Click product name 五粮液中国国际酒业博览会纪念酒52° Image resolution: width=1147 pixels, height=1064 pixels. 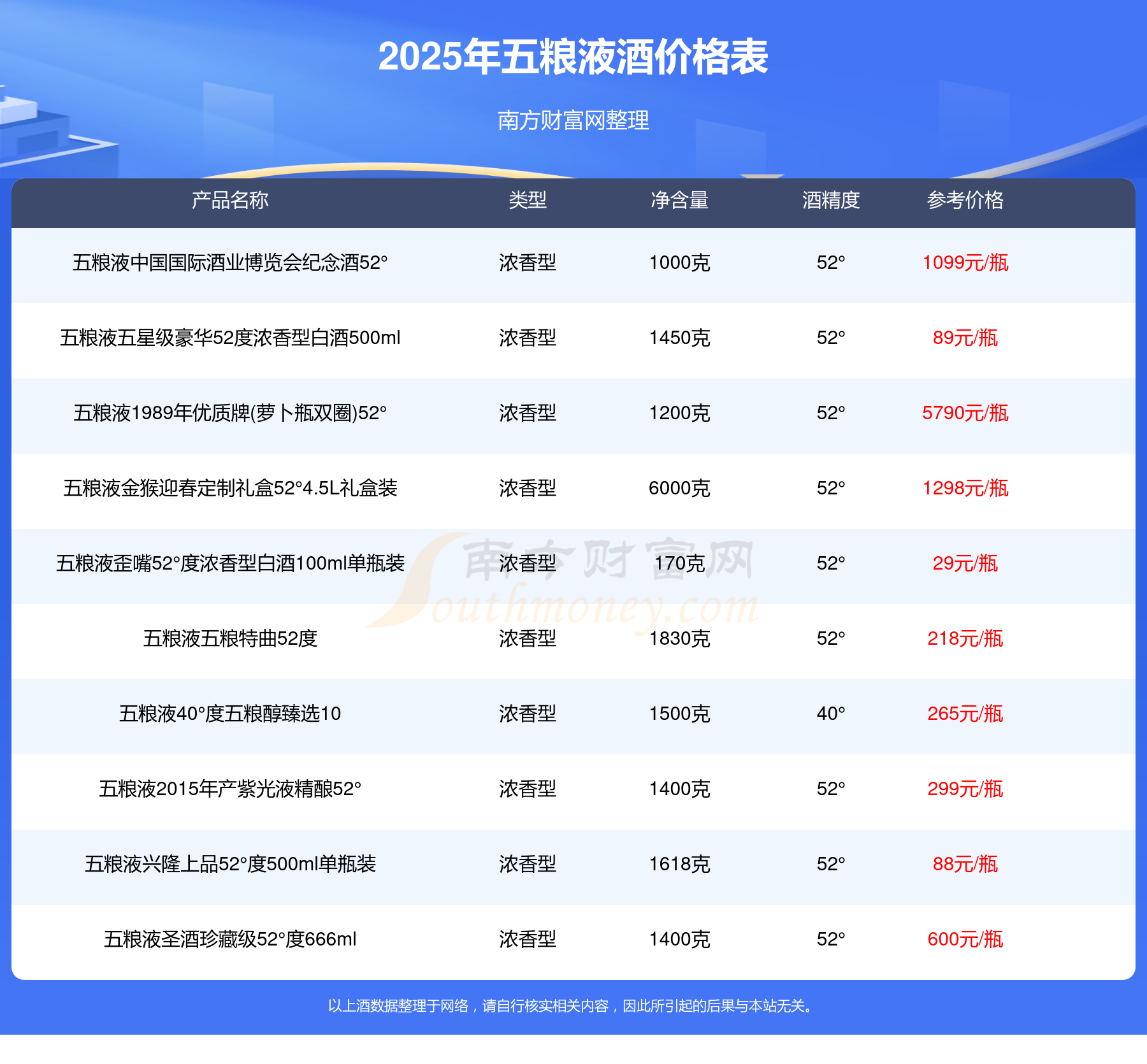[x=230, y=262]
